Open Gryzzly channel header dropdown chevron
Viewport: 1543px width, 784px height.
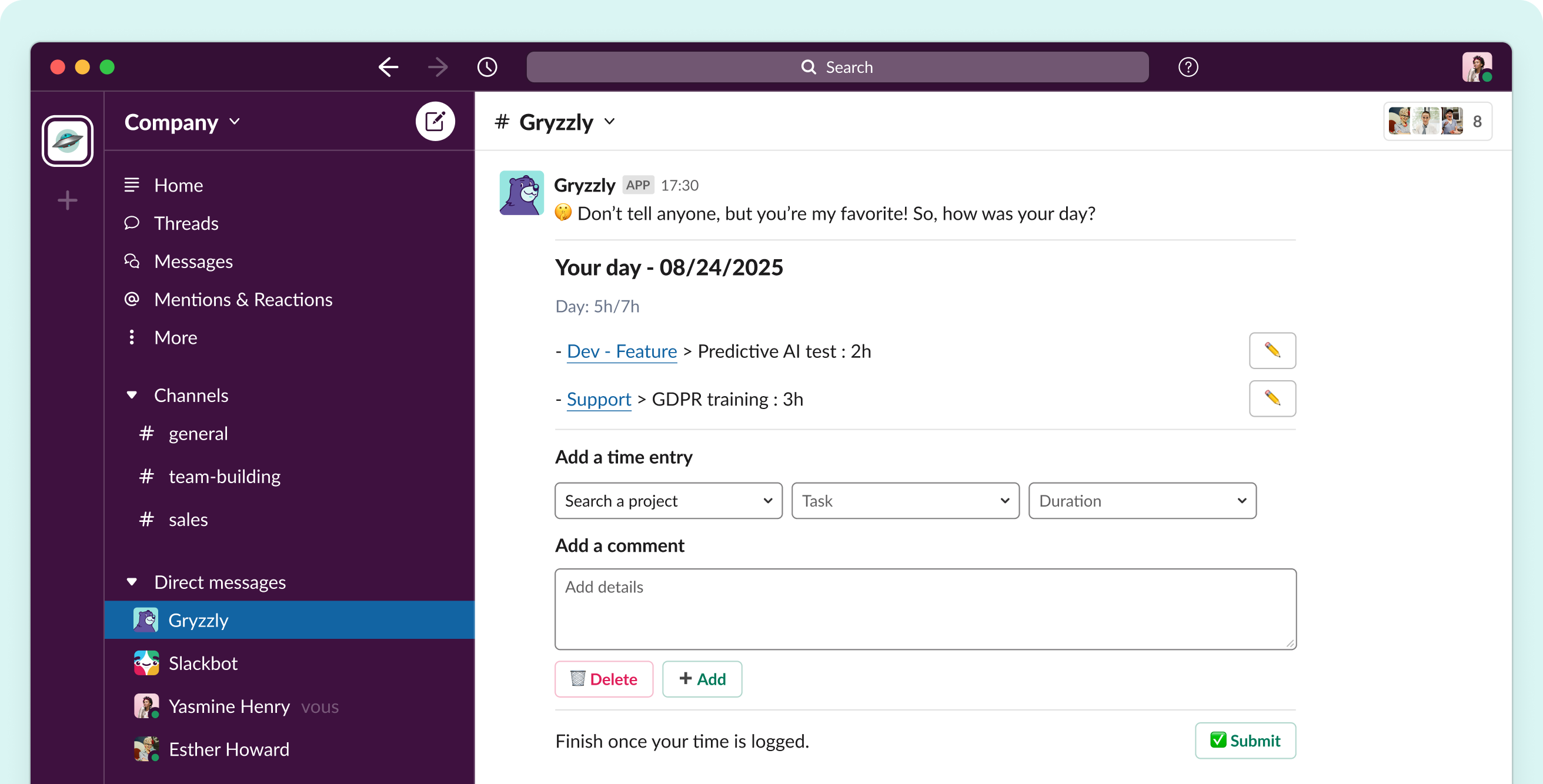[x=609, y=122]
